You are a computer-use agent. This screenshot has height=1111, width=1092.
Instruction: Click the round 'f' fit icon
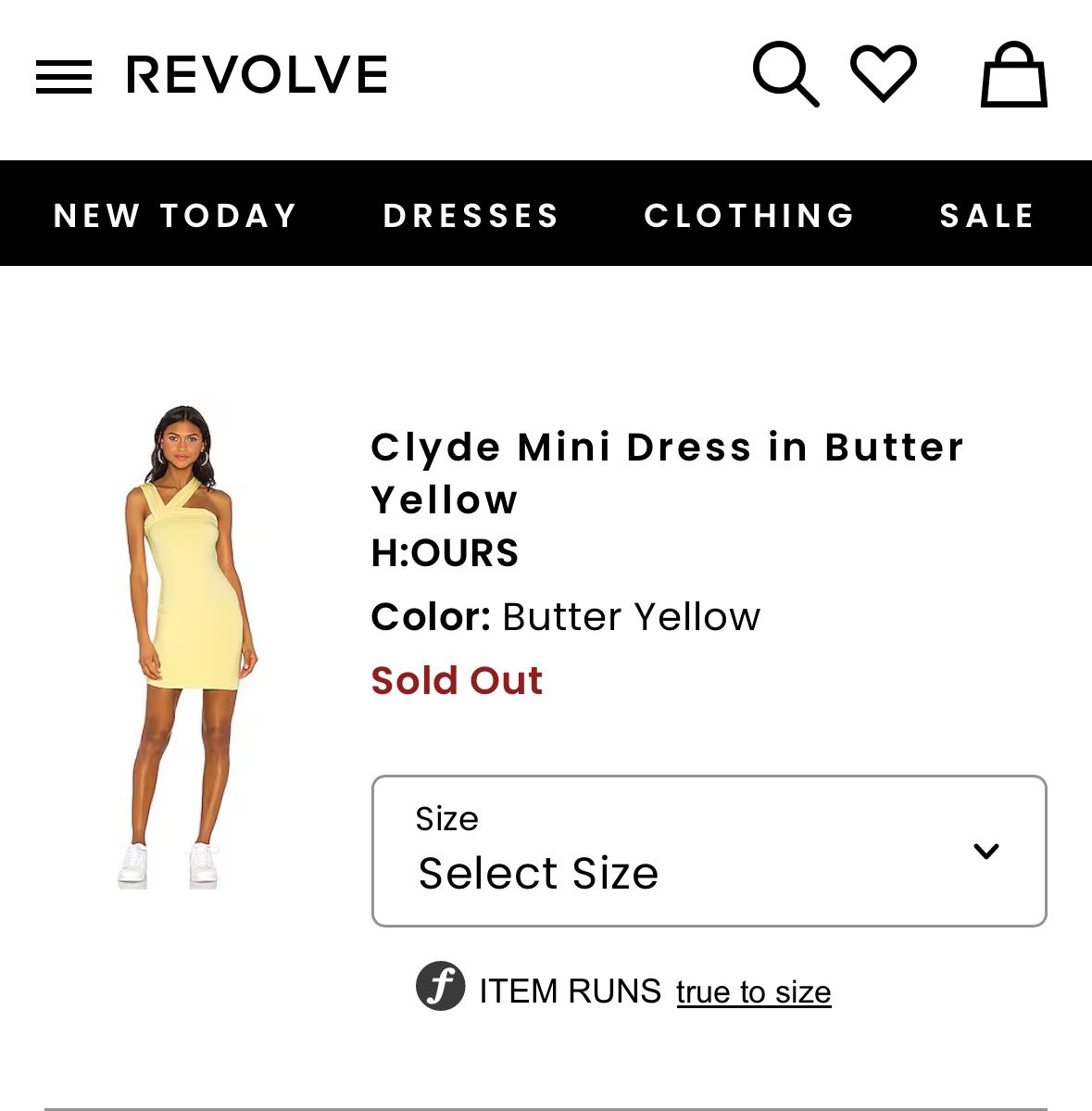point(440,986)
